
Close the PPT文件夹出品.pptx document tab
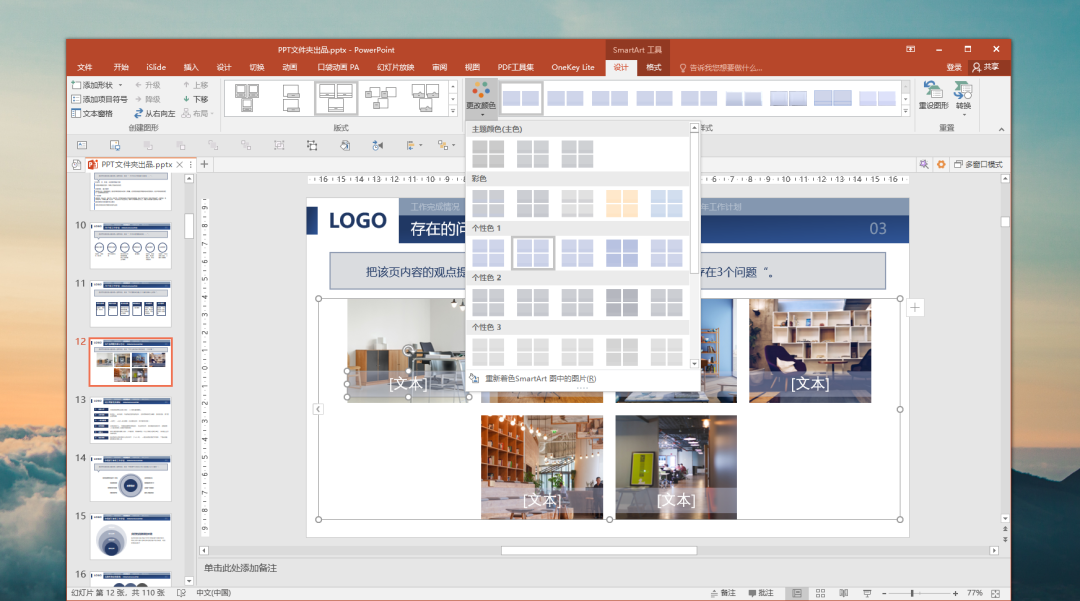180,165
